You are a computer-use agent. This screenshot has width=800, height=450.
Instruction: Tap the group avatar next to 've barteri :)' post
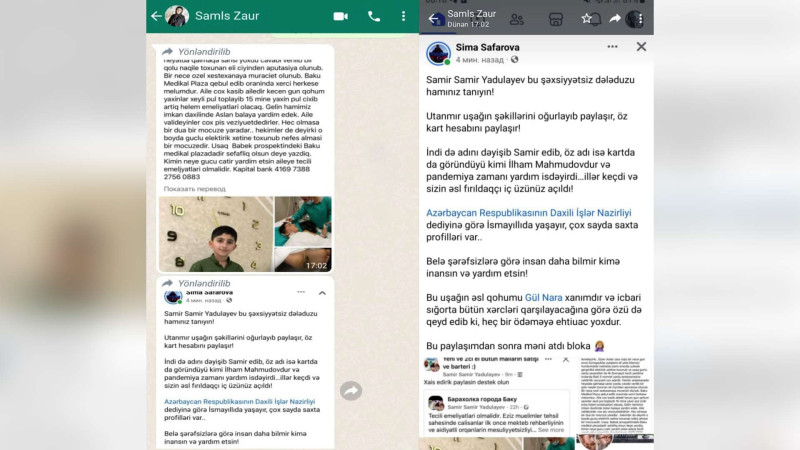click(x=432, y=364)
